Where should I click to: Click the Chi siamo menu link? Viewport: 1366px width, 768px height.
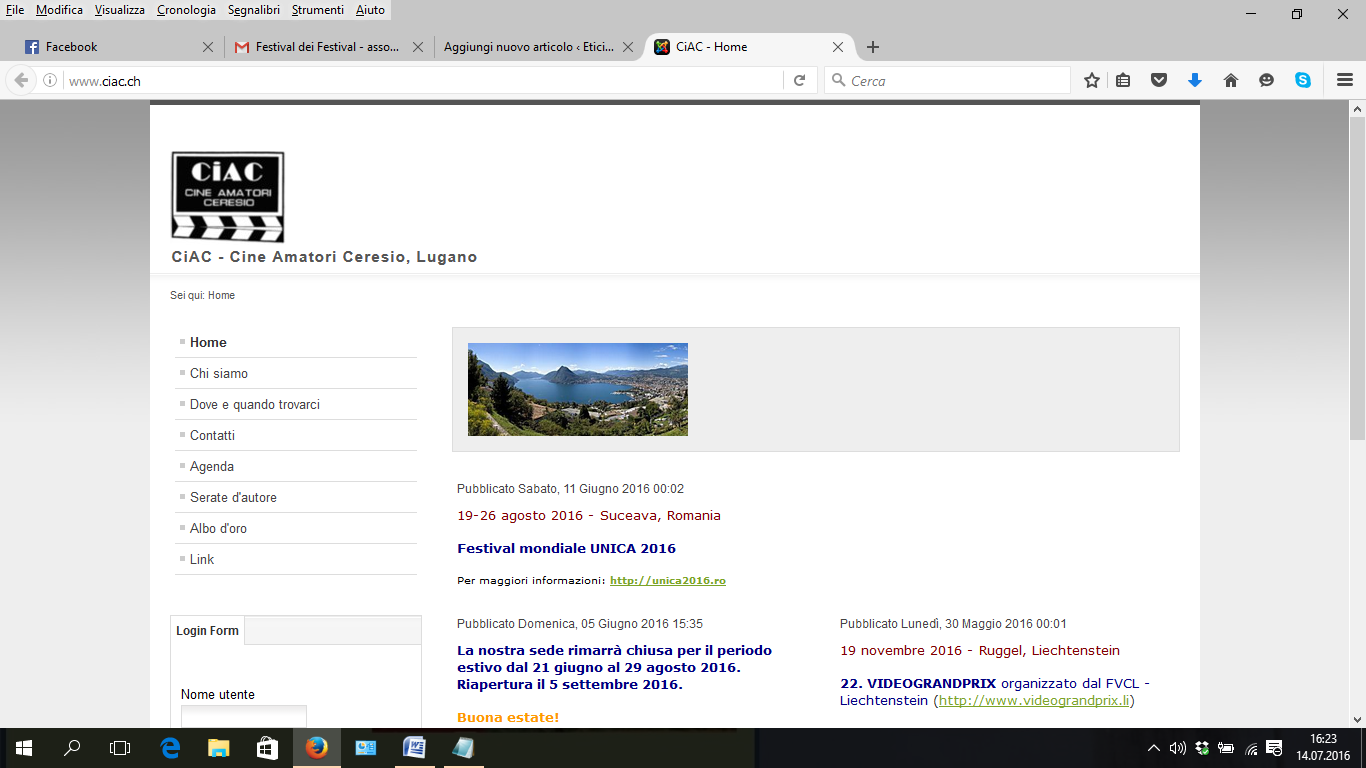219,373
